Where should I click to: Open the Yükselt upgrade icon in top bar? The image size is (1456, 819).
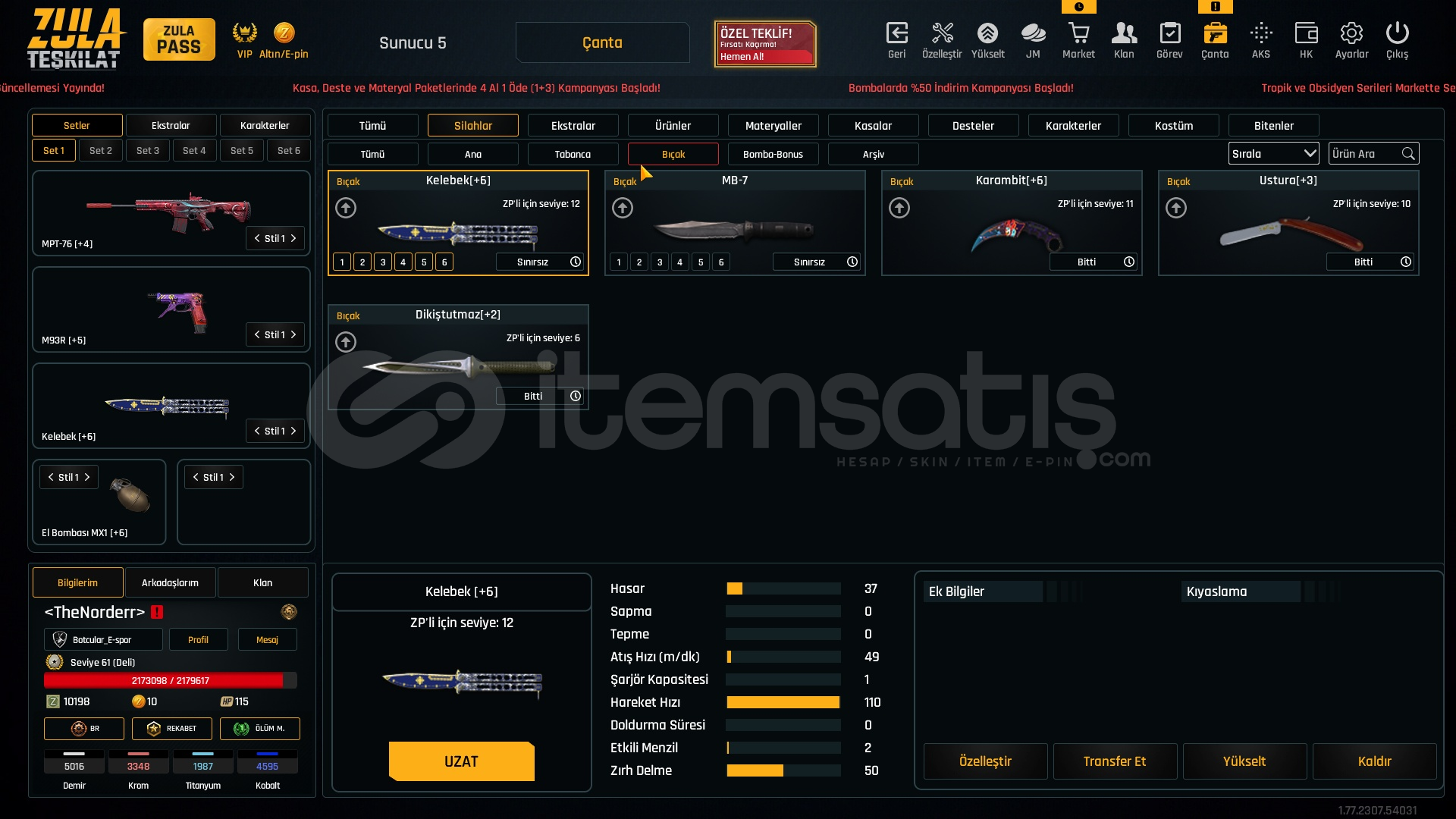point(987,33)
